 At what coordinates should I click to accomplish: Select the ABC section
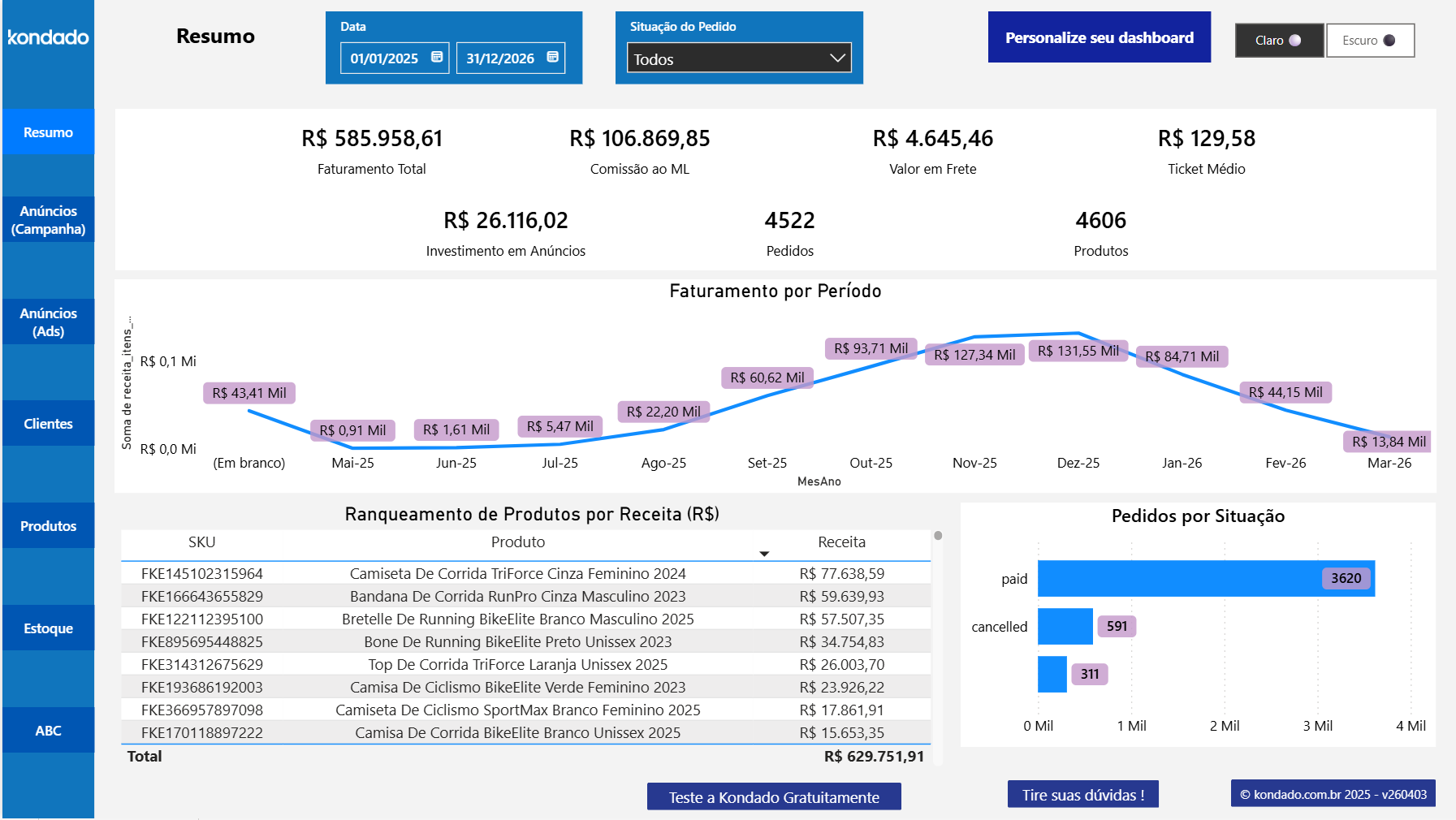click(48, 730)
